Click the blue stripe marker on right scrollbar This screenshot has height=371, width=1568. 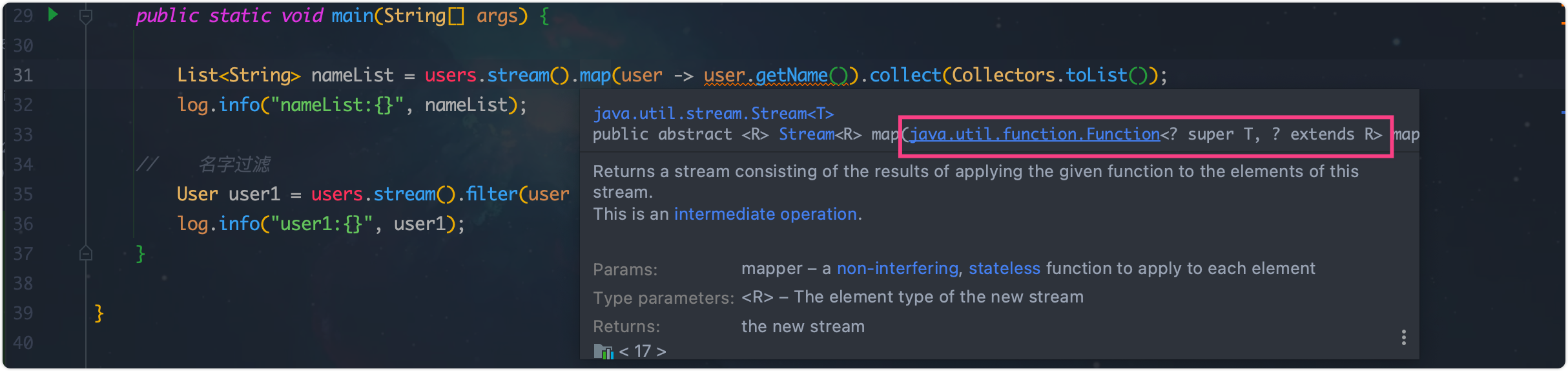(1563, 112)
